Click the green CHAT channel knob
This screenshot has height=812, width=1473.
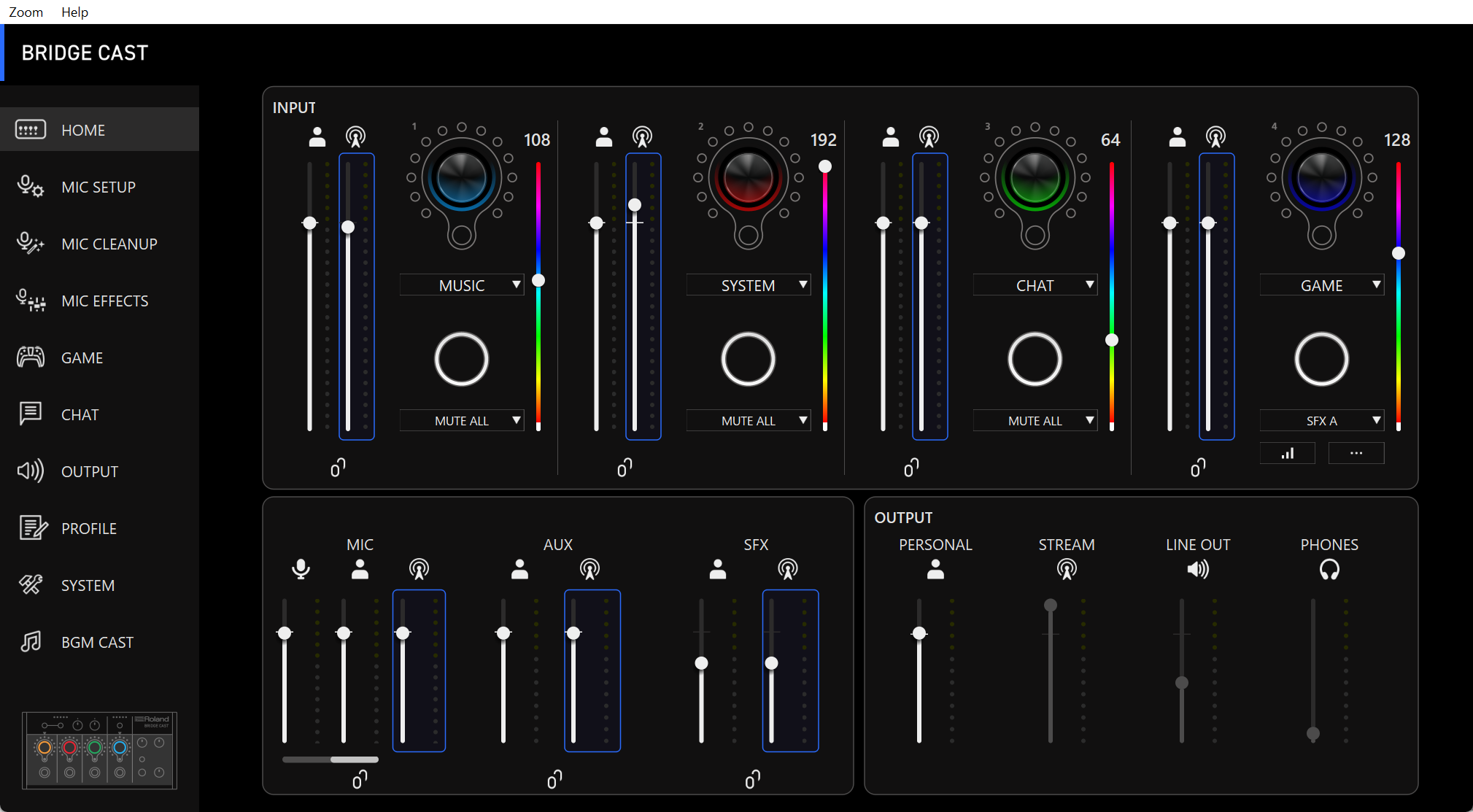[x=1035, y=177]
